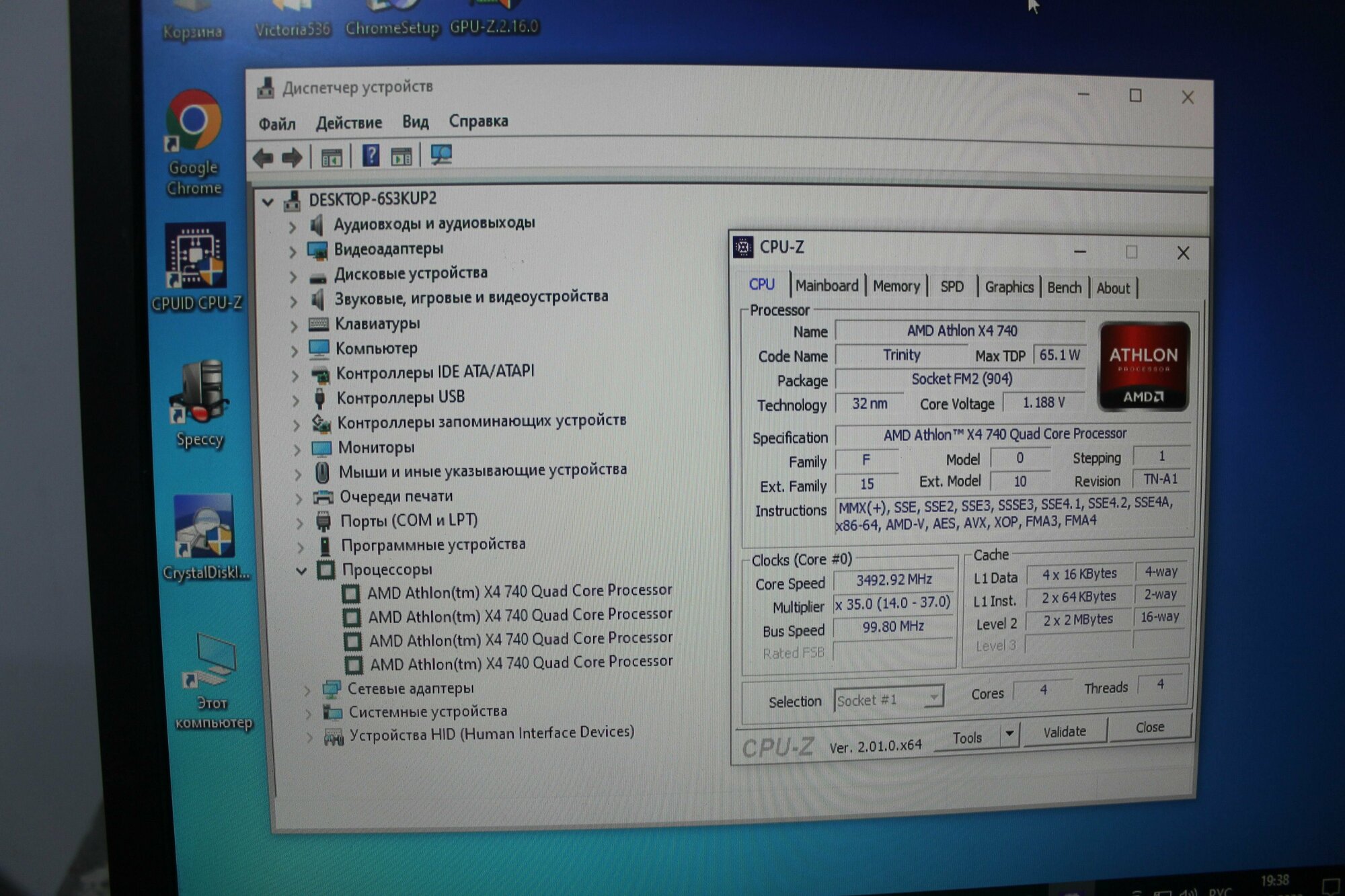
Task: Expand Порты (COM и LPT) node
Action: [301, 524]
